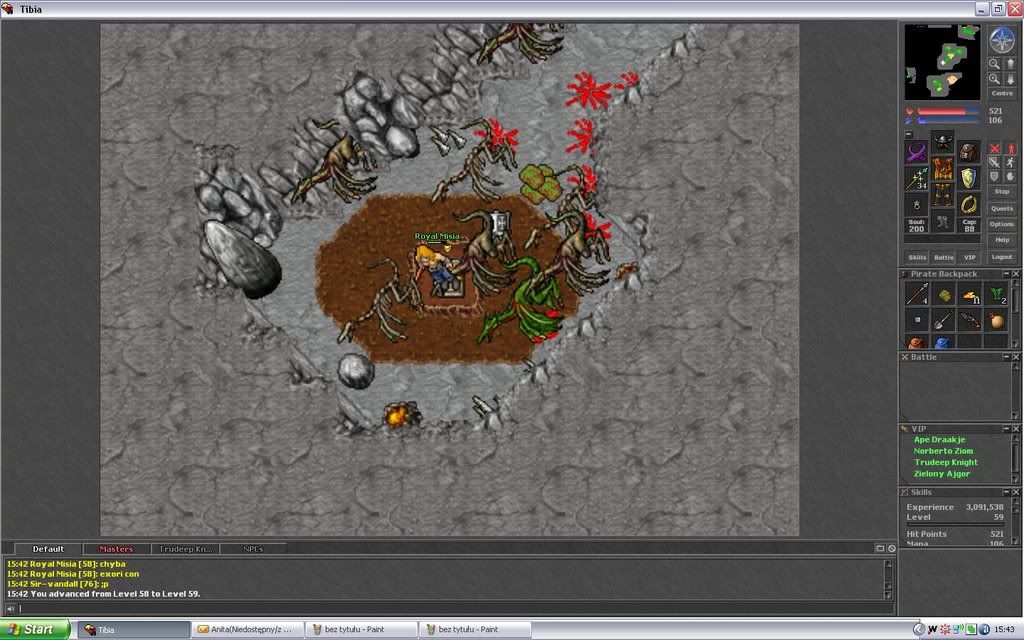This screenshot has width=1024, height=640.
Task: Toggle the red crossed swords mode
Action: (x=995, y=149)
